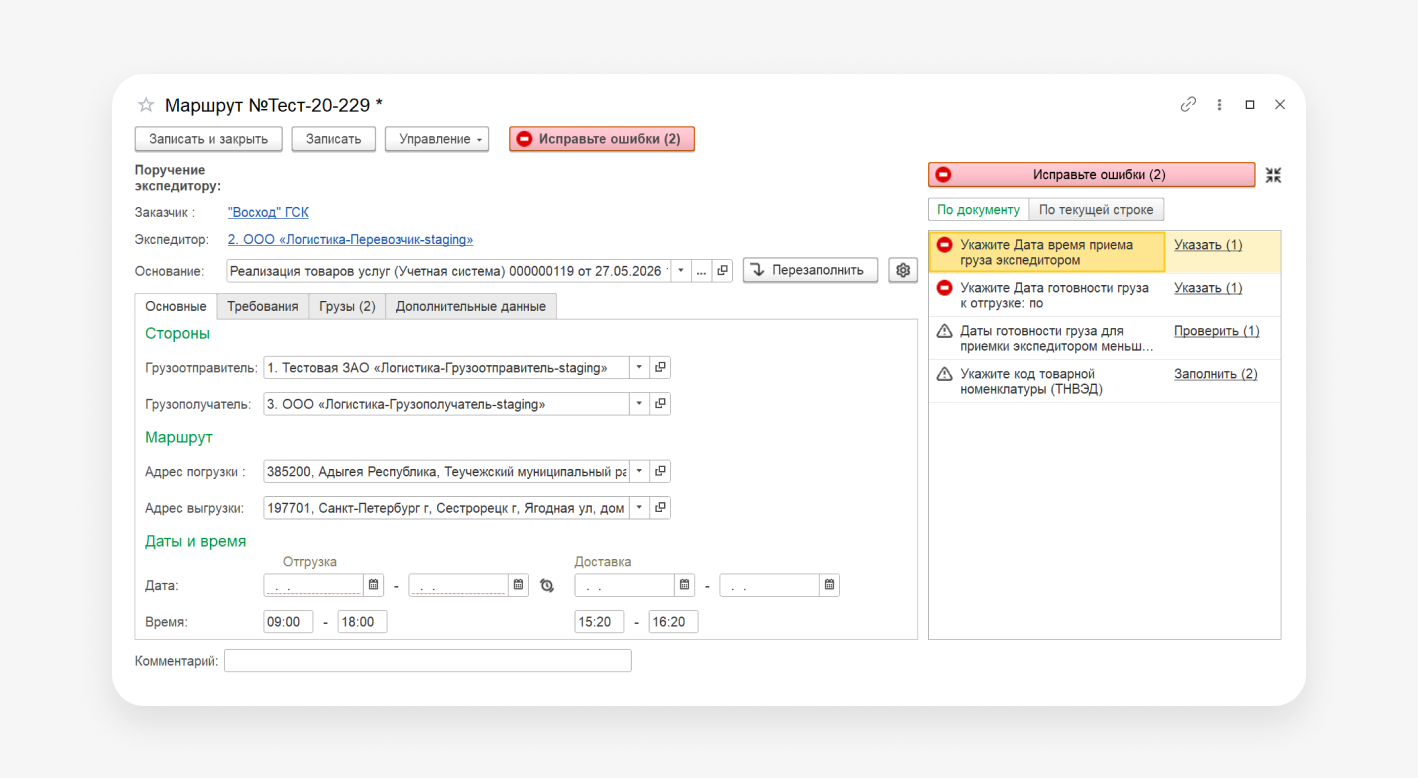
Task: Expand the Грузоотправитель dropdown list
Action: (x=639, y=368)
